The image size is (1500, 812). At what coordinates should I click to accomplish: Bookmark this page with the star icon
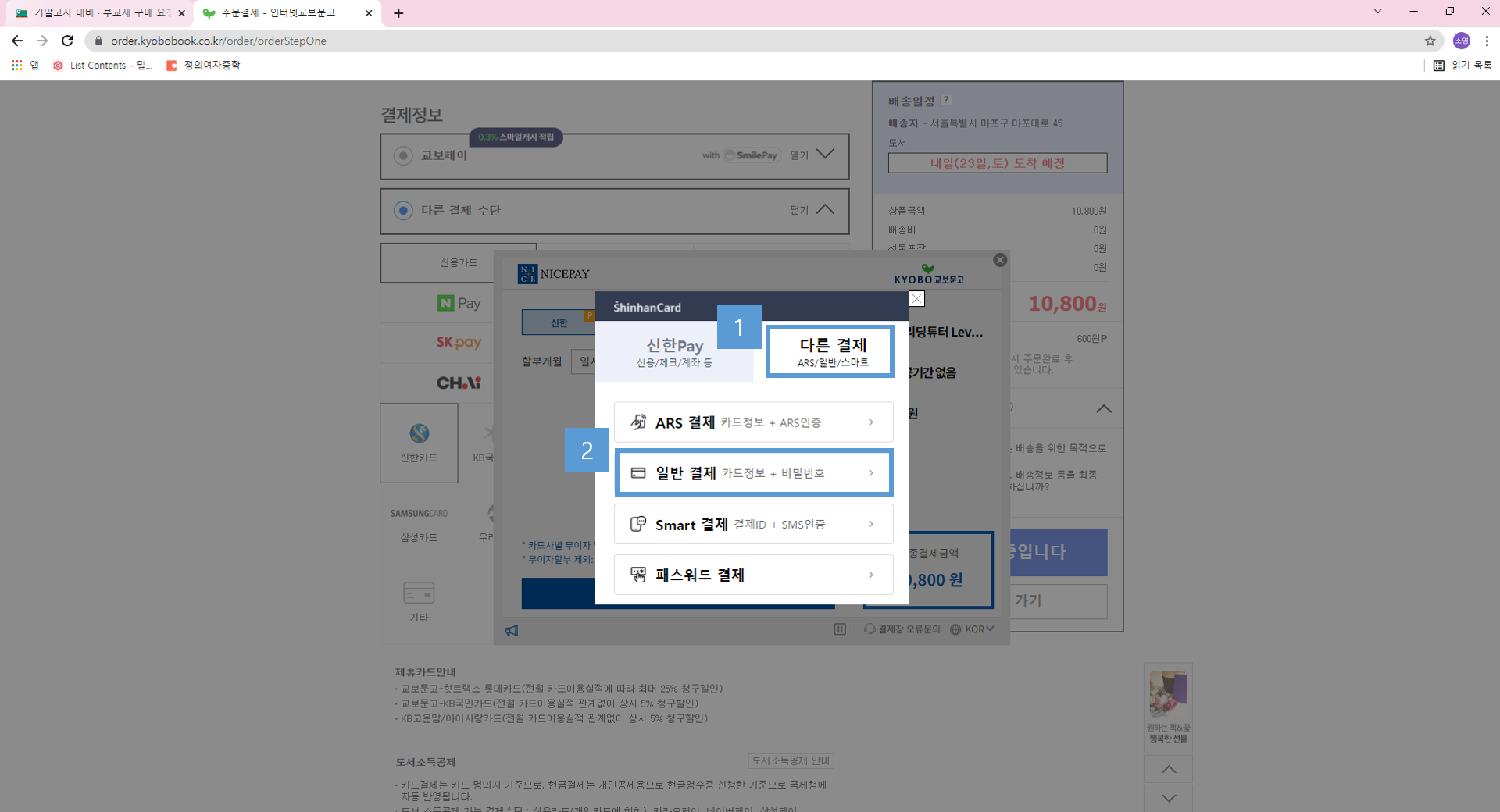(1430, 41)
